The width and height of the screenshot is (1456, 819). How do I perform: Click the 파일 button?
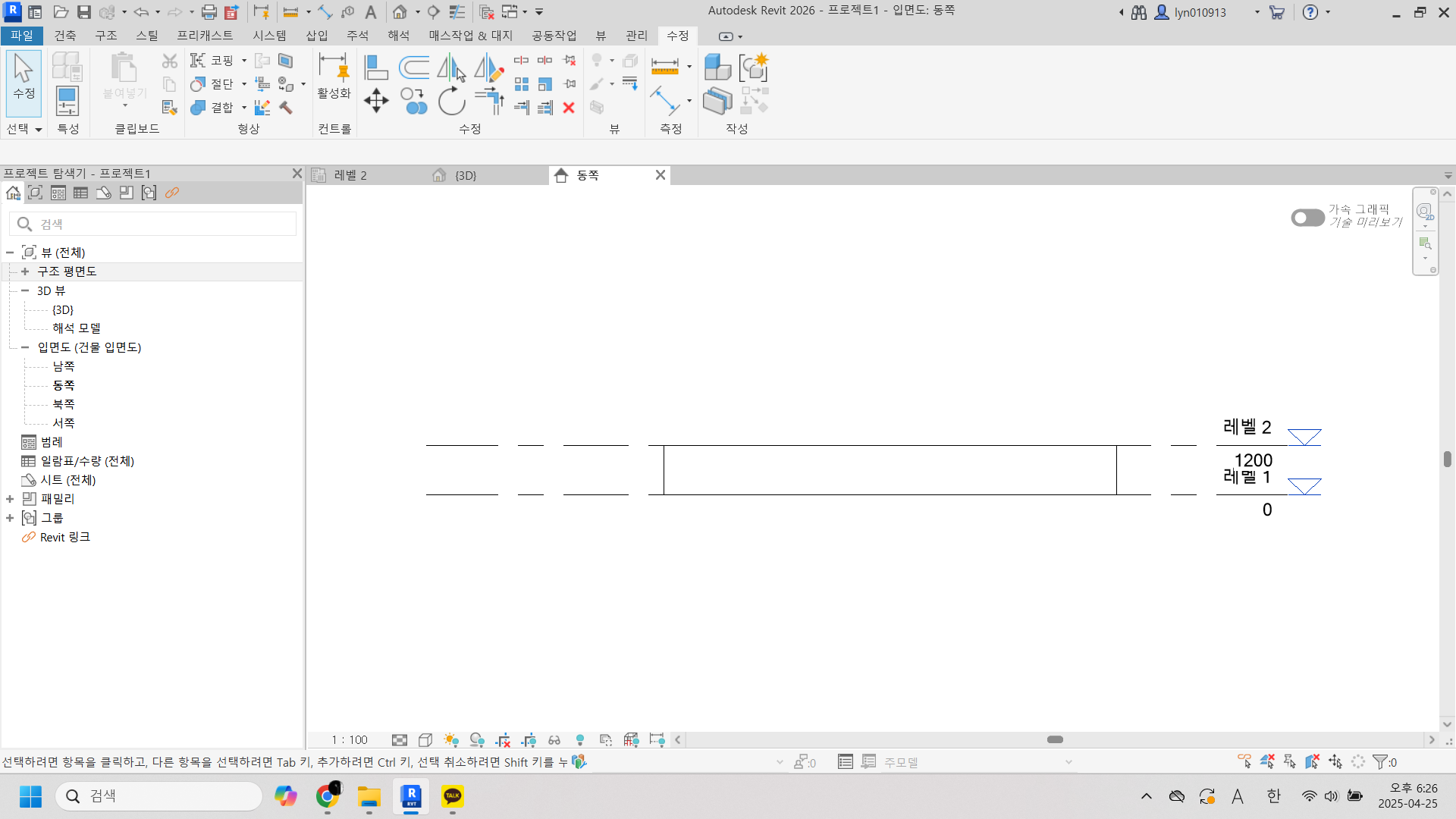[x=22, y=36]
